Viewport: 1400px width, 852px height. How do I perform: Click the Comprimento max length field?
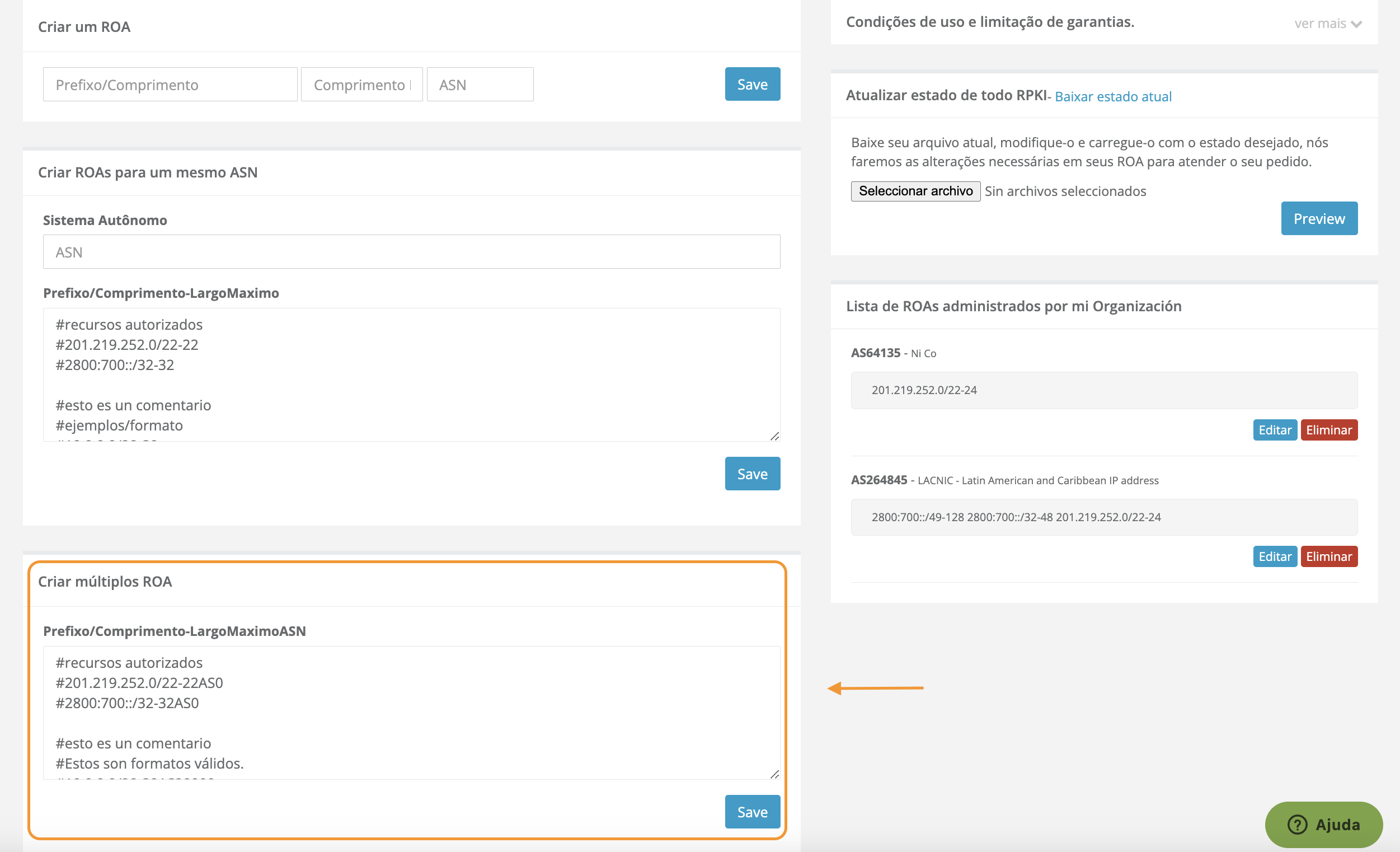click(361, 85)
